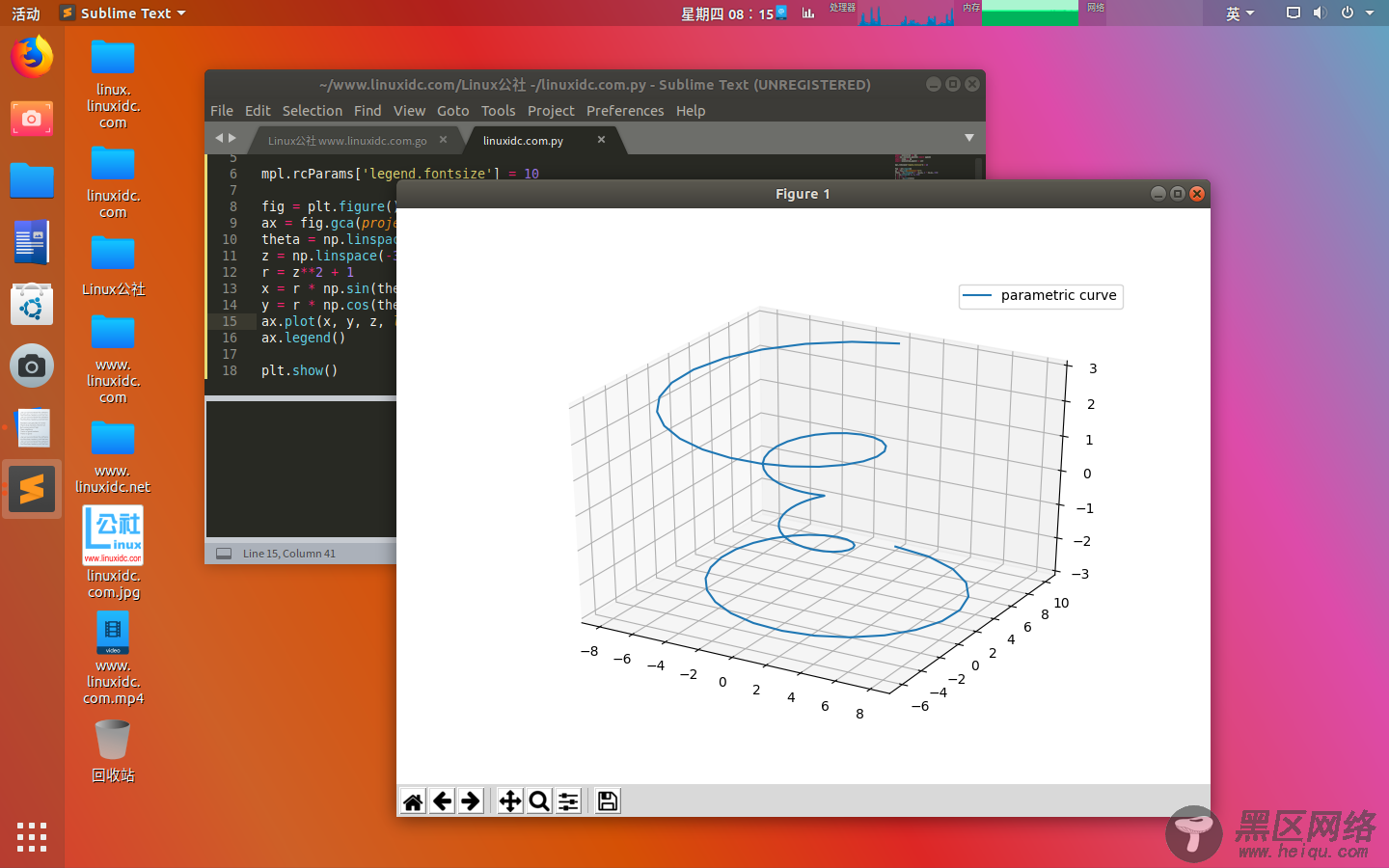Open the File menu in Sublime Text

[222, 111]
